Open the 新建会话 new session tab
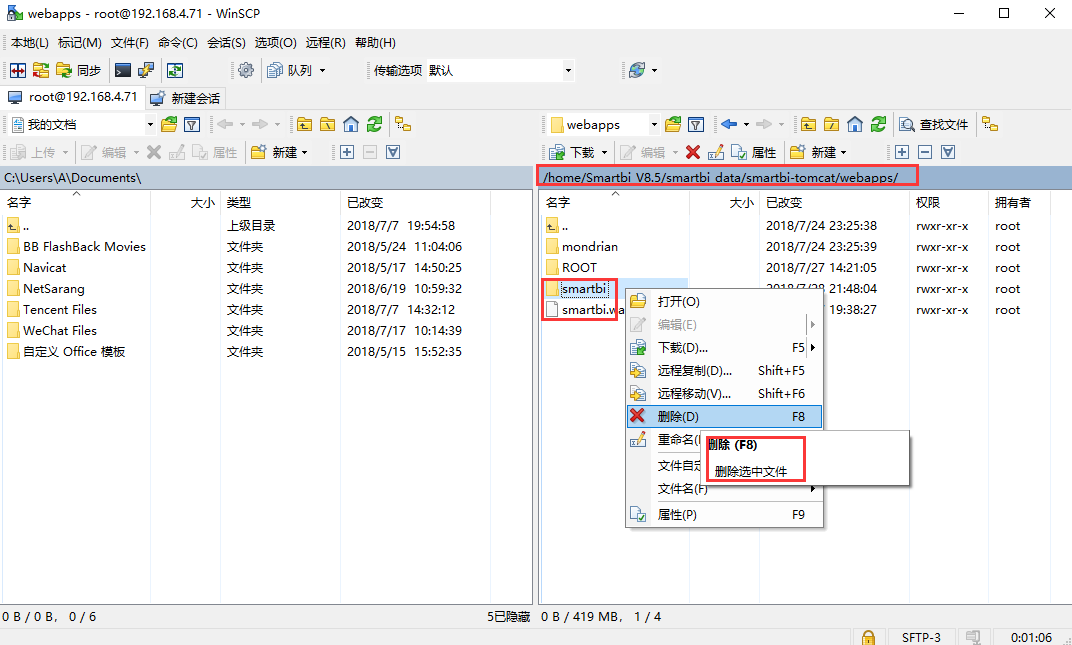The height and width of the screenshot is (645, 1072). tap(186, 98)
